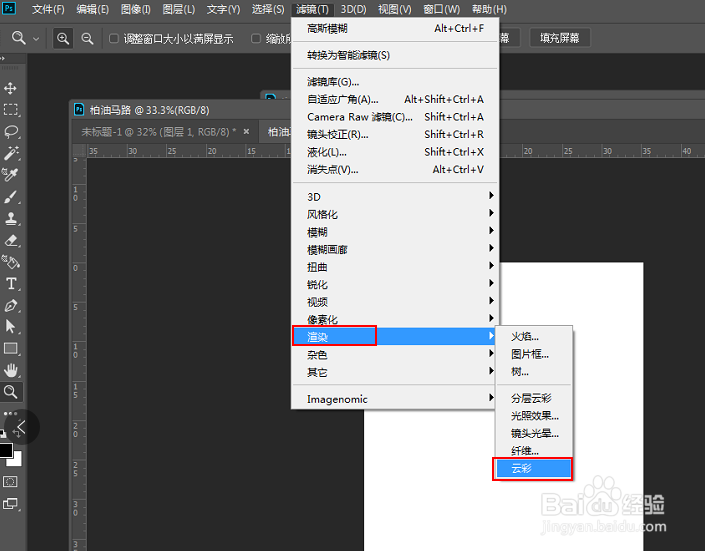Open the Edit Toolbar three-dots icon

click(x=10, y=413)
